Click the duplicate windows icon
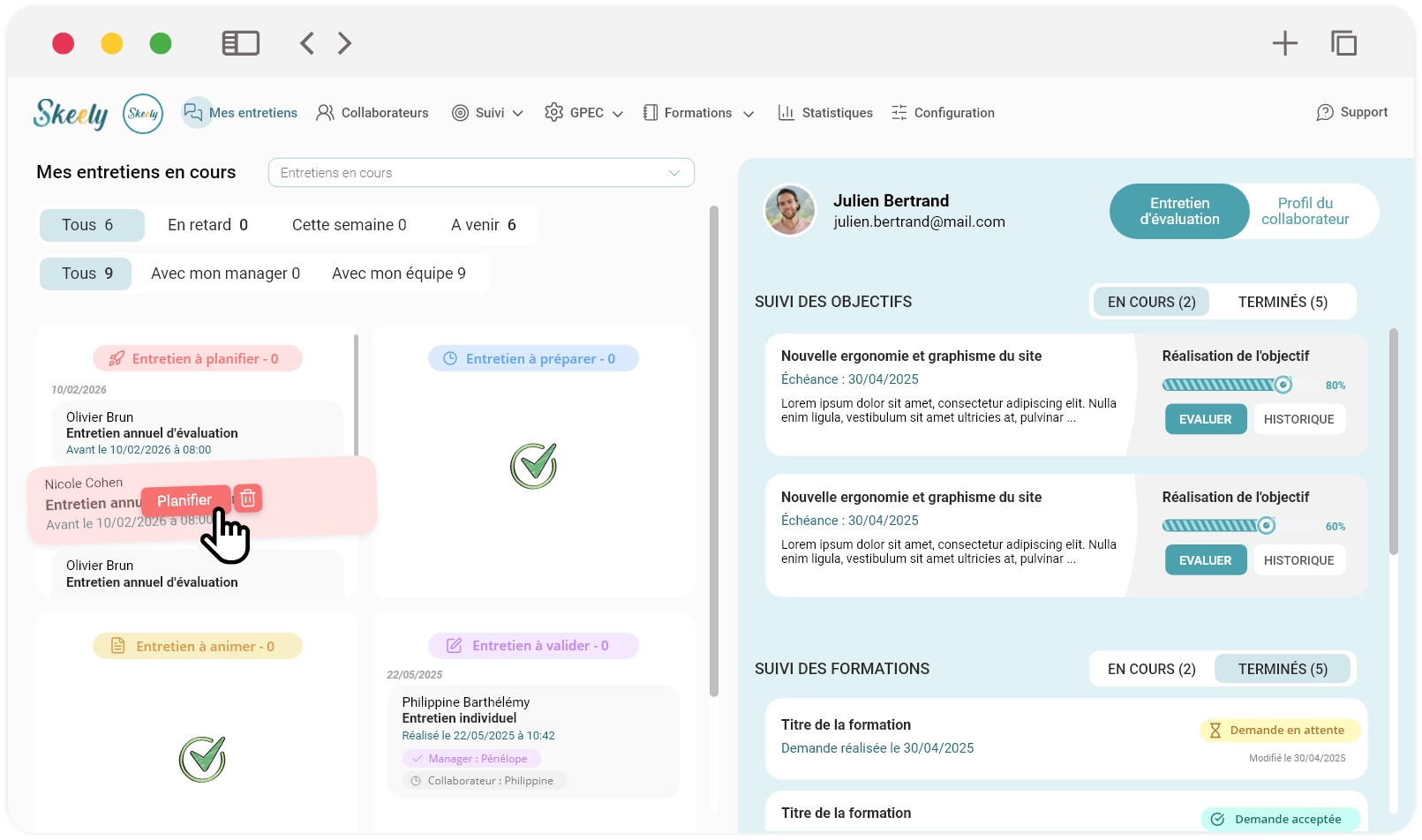Image resolution: width=1422 pixels, height=840 pixels. (1343, 43)
